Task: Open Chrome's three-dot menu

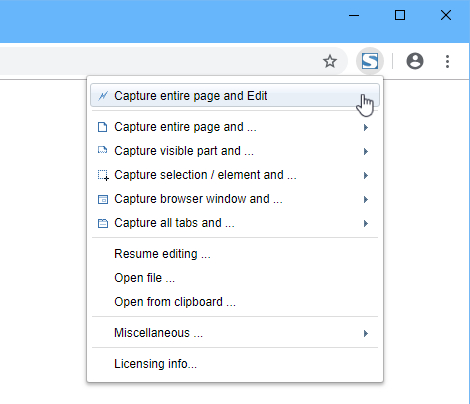Action: click(x=447, y=62)
